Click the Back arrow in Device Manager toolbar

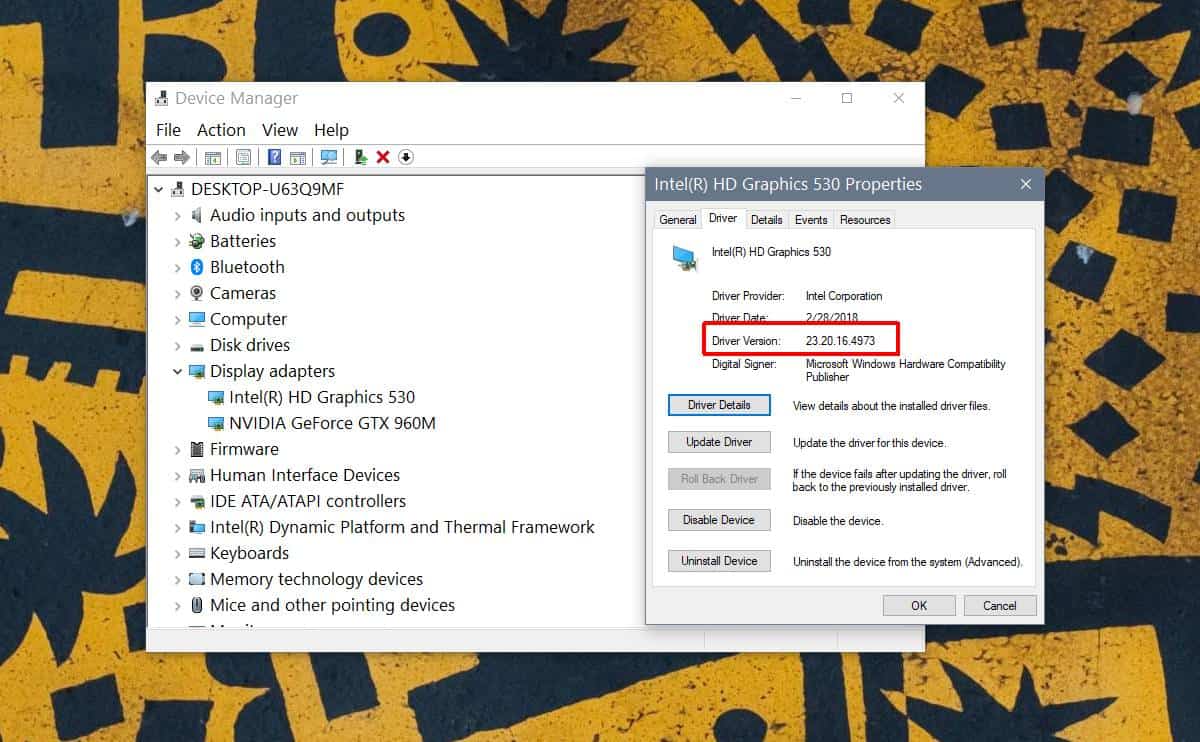tap(158, 157)
